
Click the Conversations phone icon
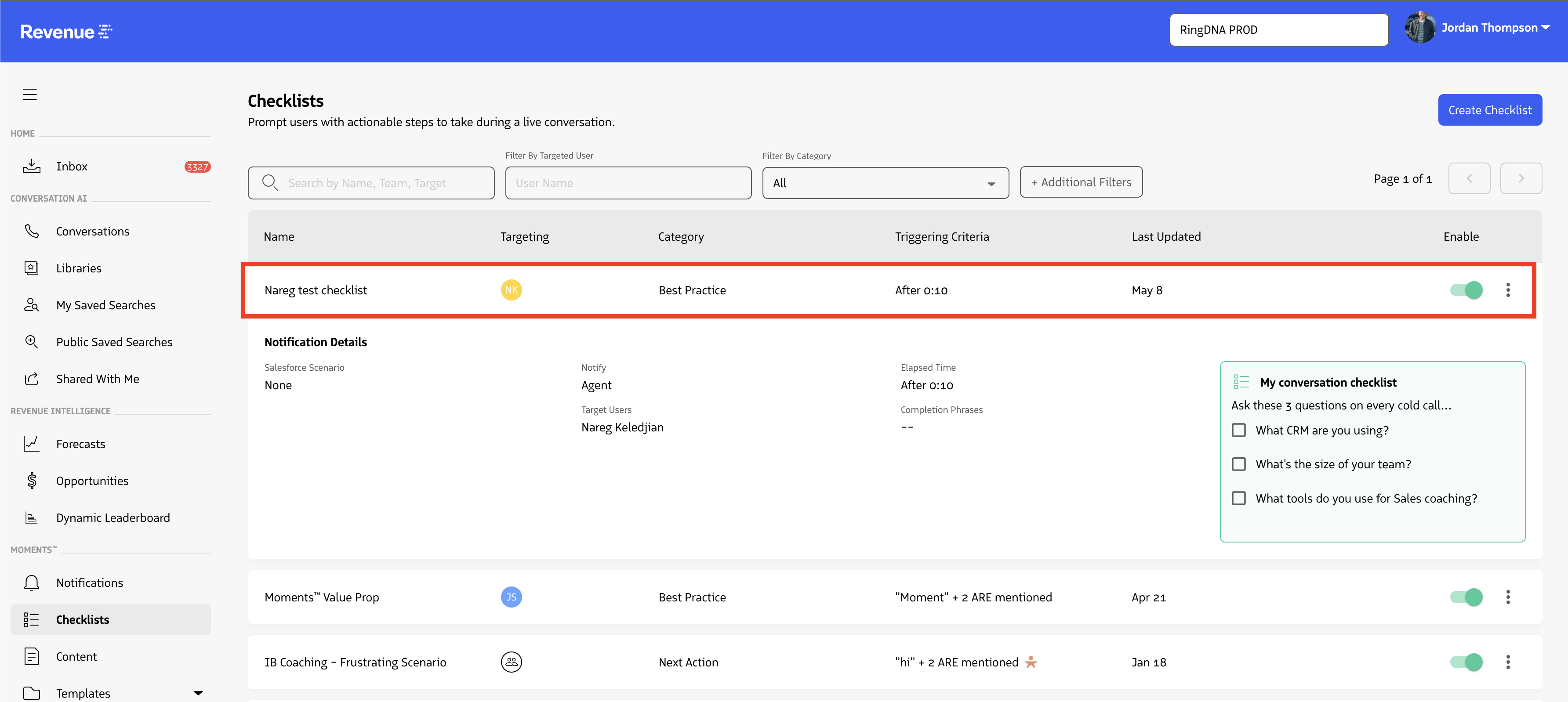[32, 231]
